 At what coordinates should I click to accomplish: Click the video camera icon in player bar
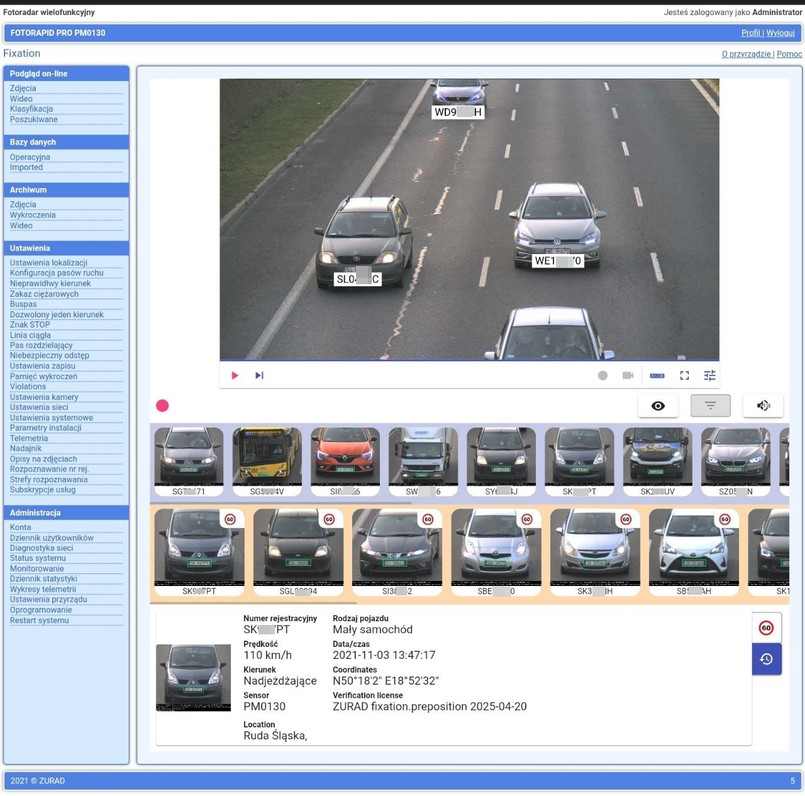click(x=628, y=376)
